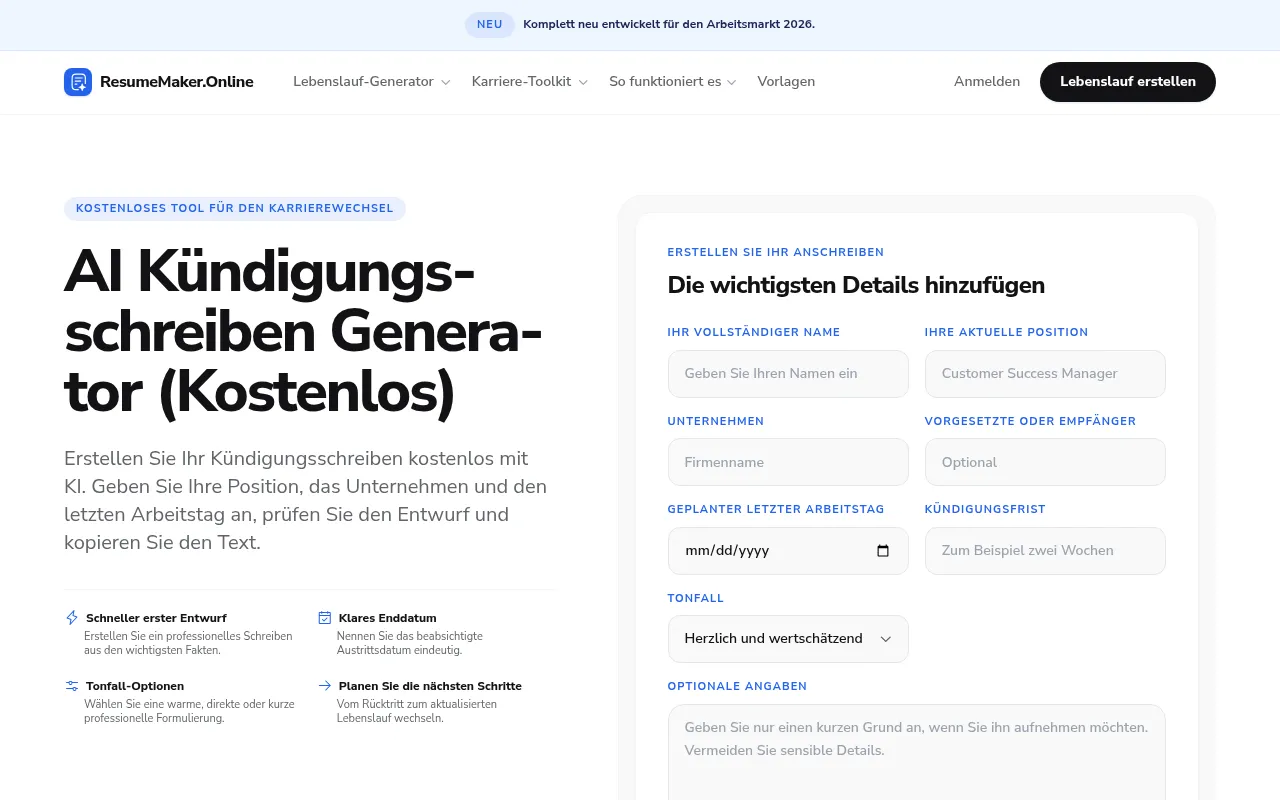
Task: Click the Lebenslauf erstellen button
Action: click(x=1128, y=82)
